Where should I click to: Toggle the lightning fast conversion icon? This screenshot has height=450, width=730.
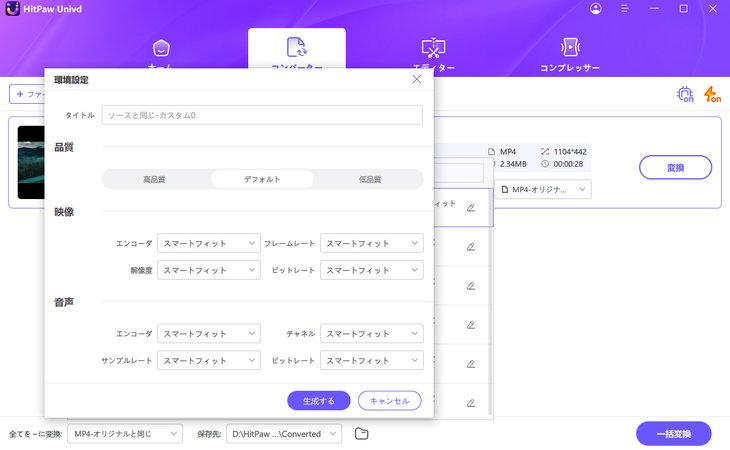pyautogui.click(x=712, y=94)
